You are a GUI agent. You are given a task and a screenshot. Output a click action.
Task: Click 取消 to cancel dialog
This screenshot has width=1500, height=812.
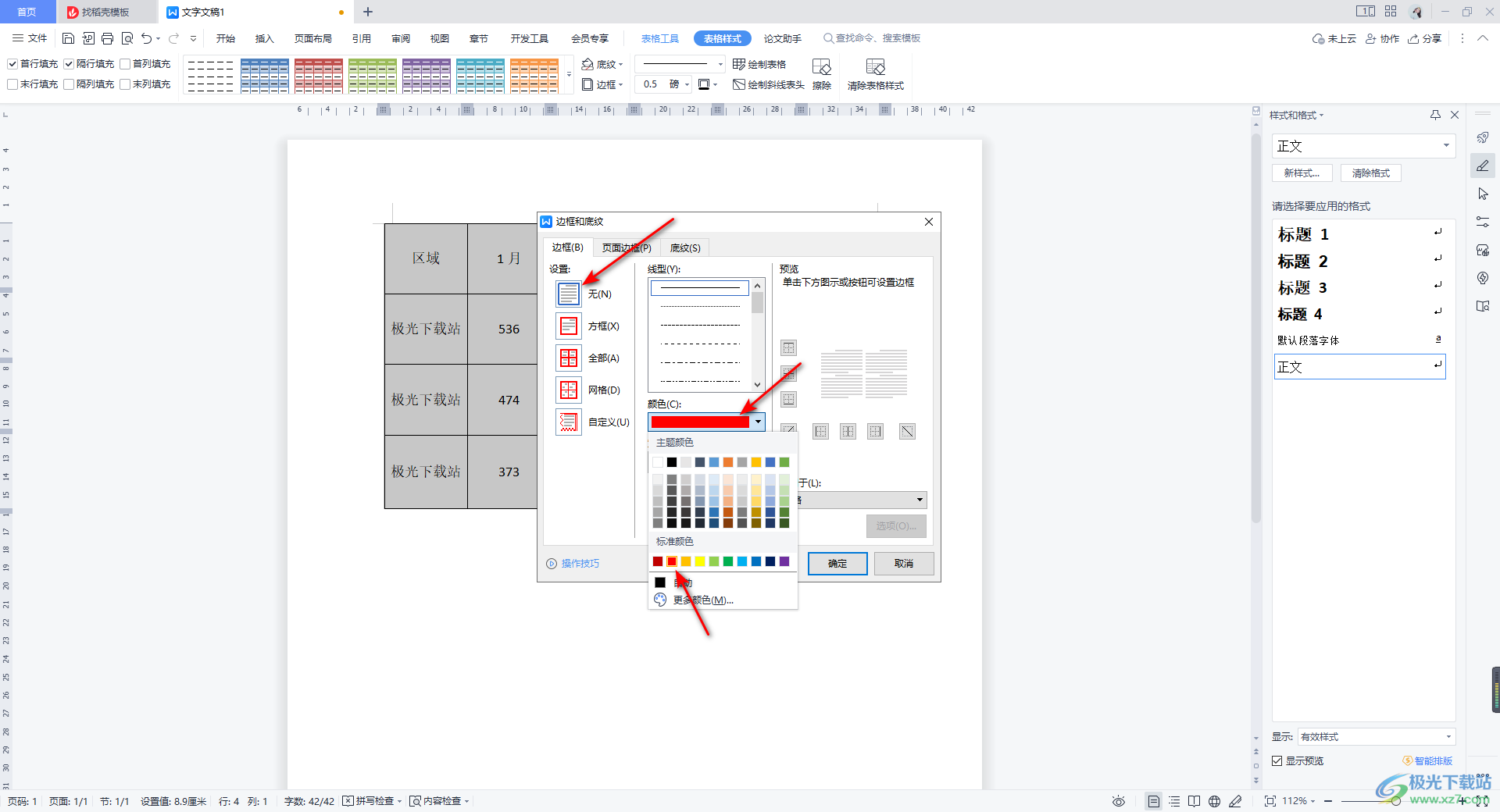(904, 563)
